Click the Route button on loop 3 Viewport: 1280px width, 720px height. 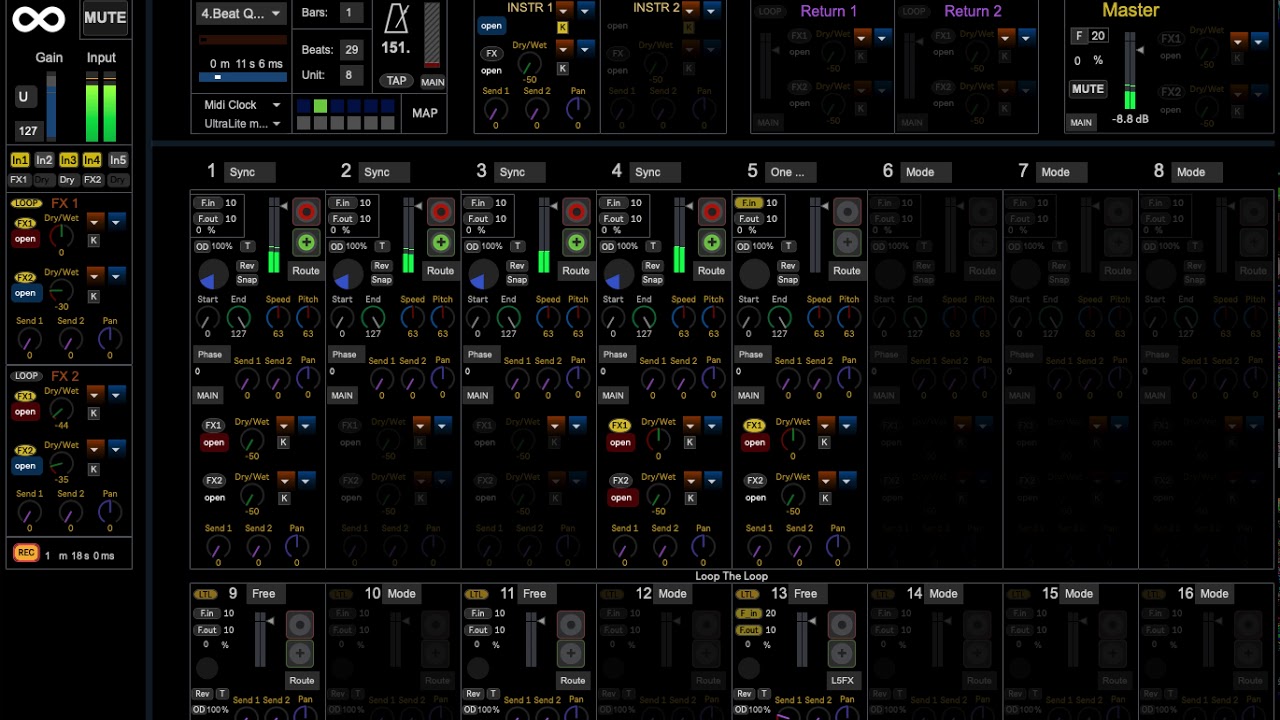click(x=576, y=271)
